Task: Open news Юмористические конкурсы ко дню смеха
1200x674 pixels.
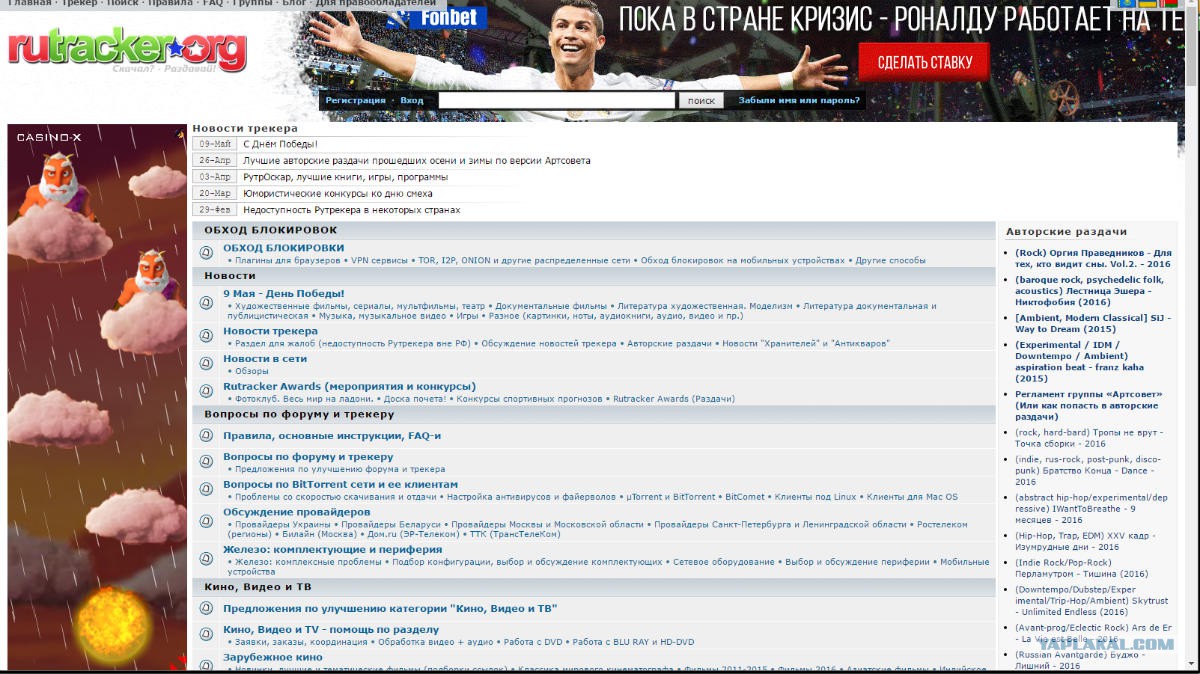Action: click(x=338, y=193)
